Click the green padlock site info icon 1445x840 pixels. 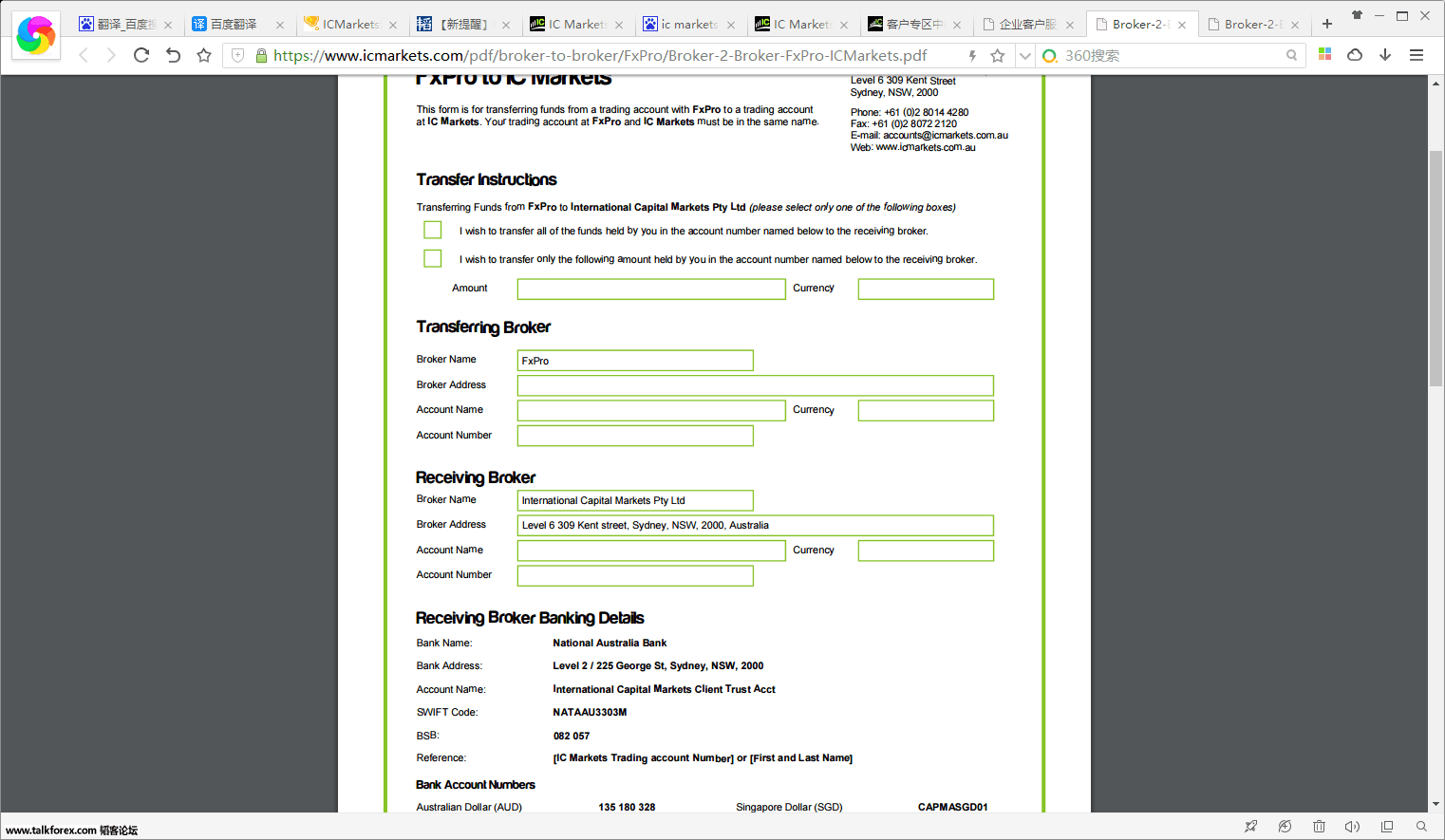coord(261,56)
